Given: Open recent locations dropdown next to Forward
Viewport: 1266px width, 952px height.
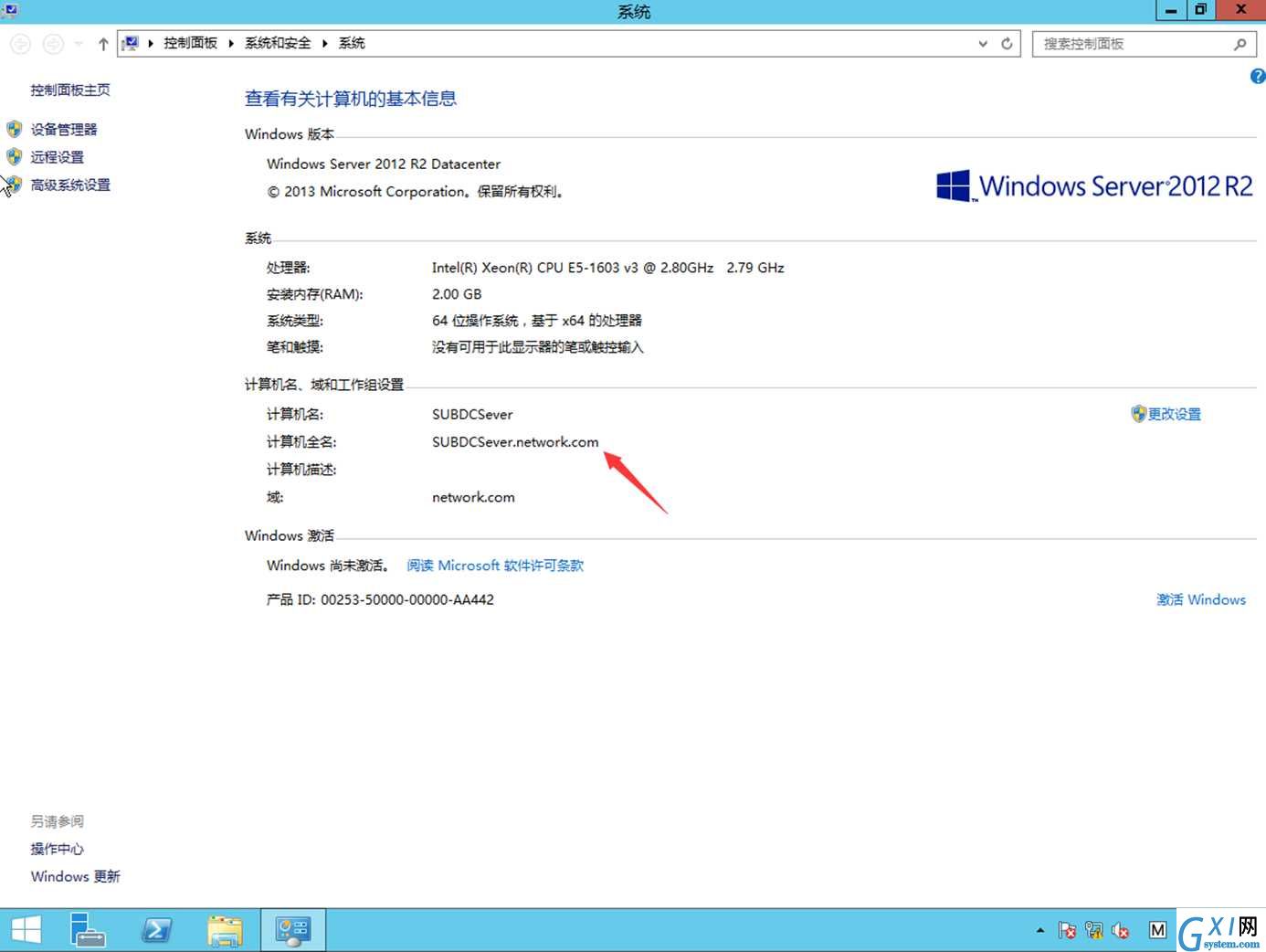Looking at the screenshot, I should coord(79,44).
